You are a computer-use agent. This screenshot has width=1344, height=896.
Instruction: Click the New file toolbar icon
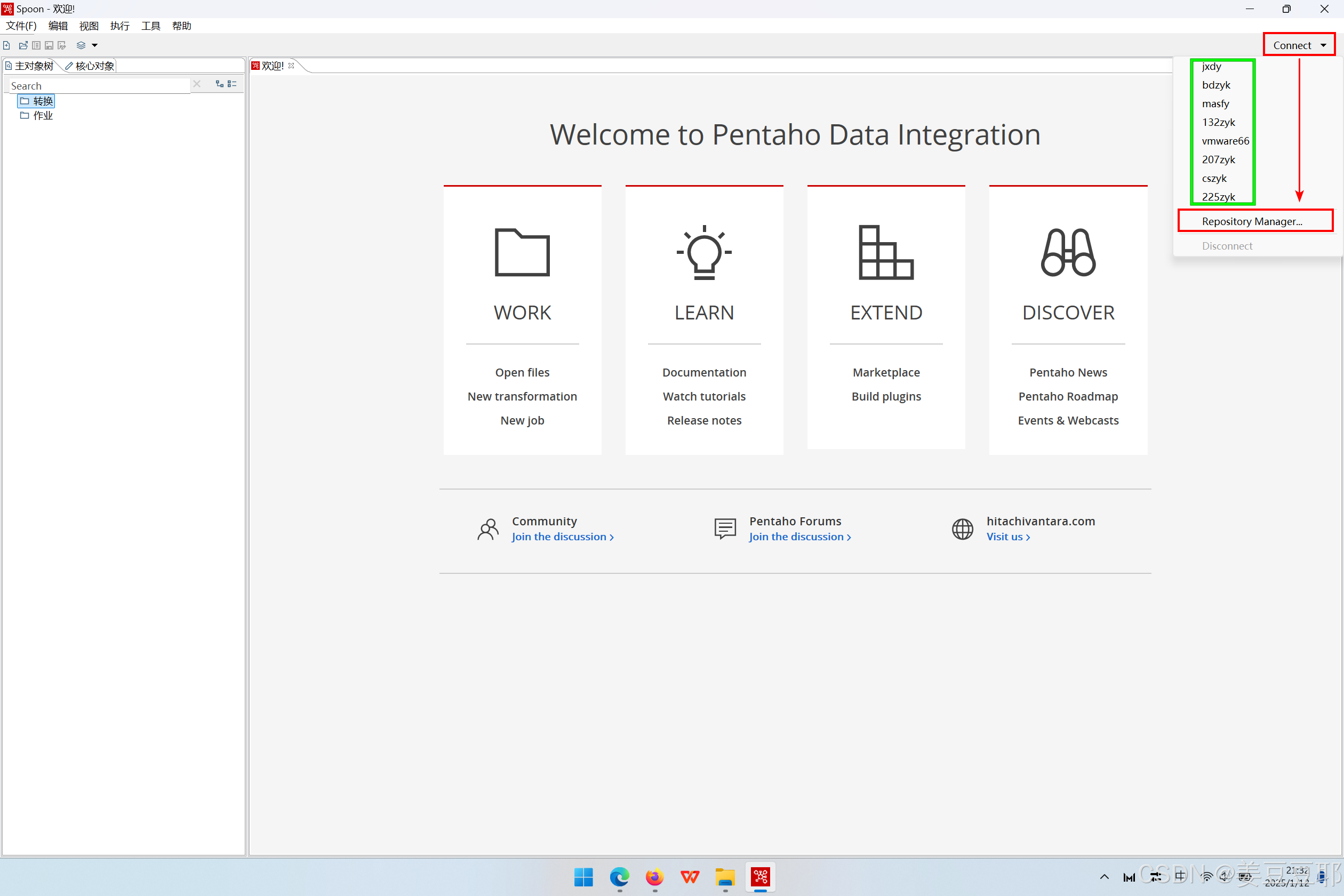point(6,45)
